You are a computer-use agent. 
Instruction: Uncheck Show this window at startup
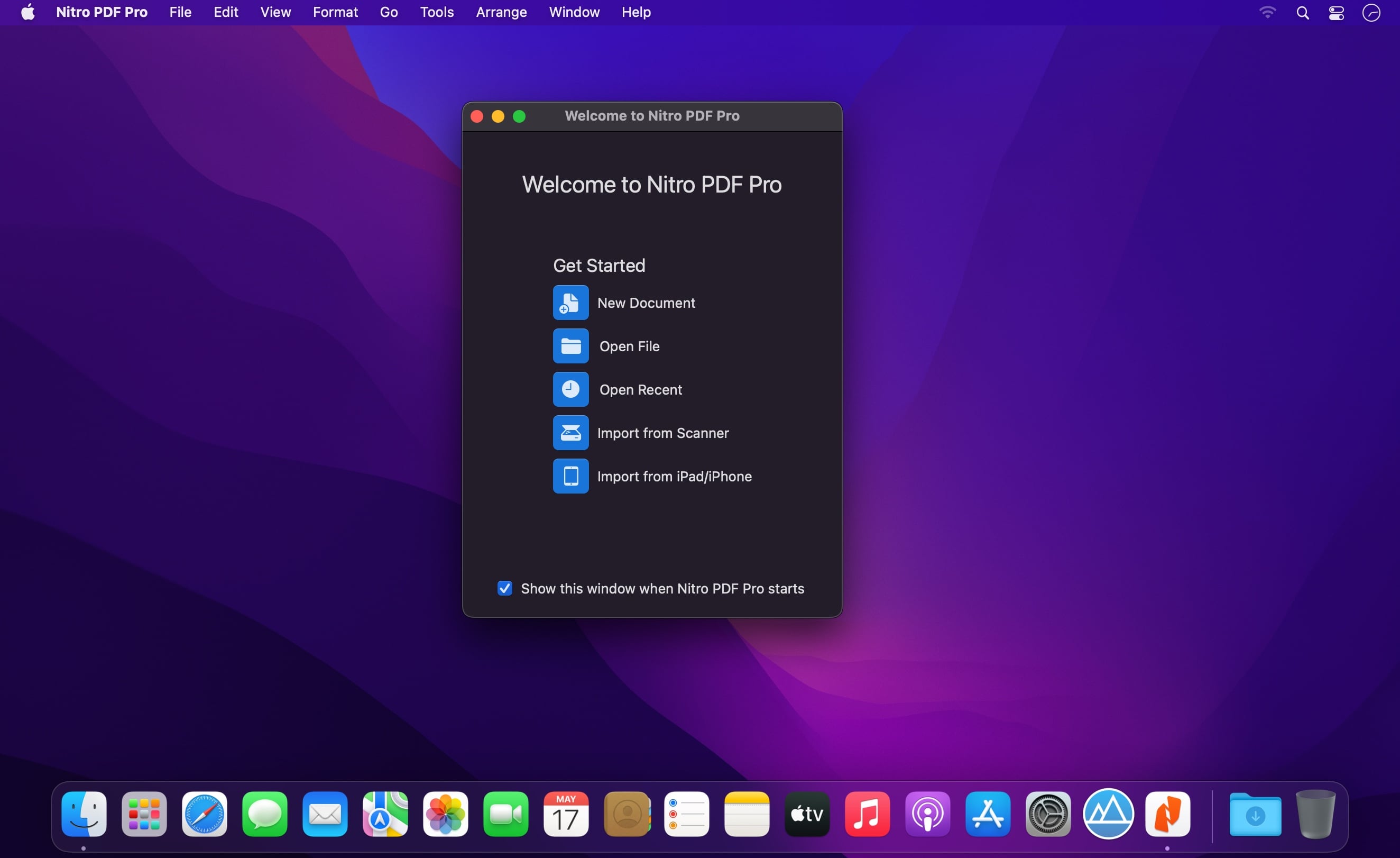click(x=504, y=588)
